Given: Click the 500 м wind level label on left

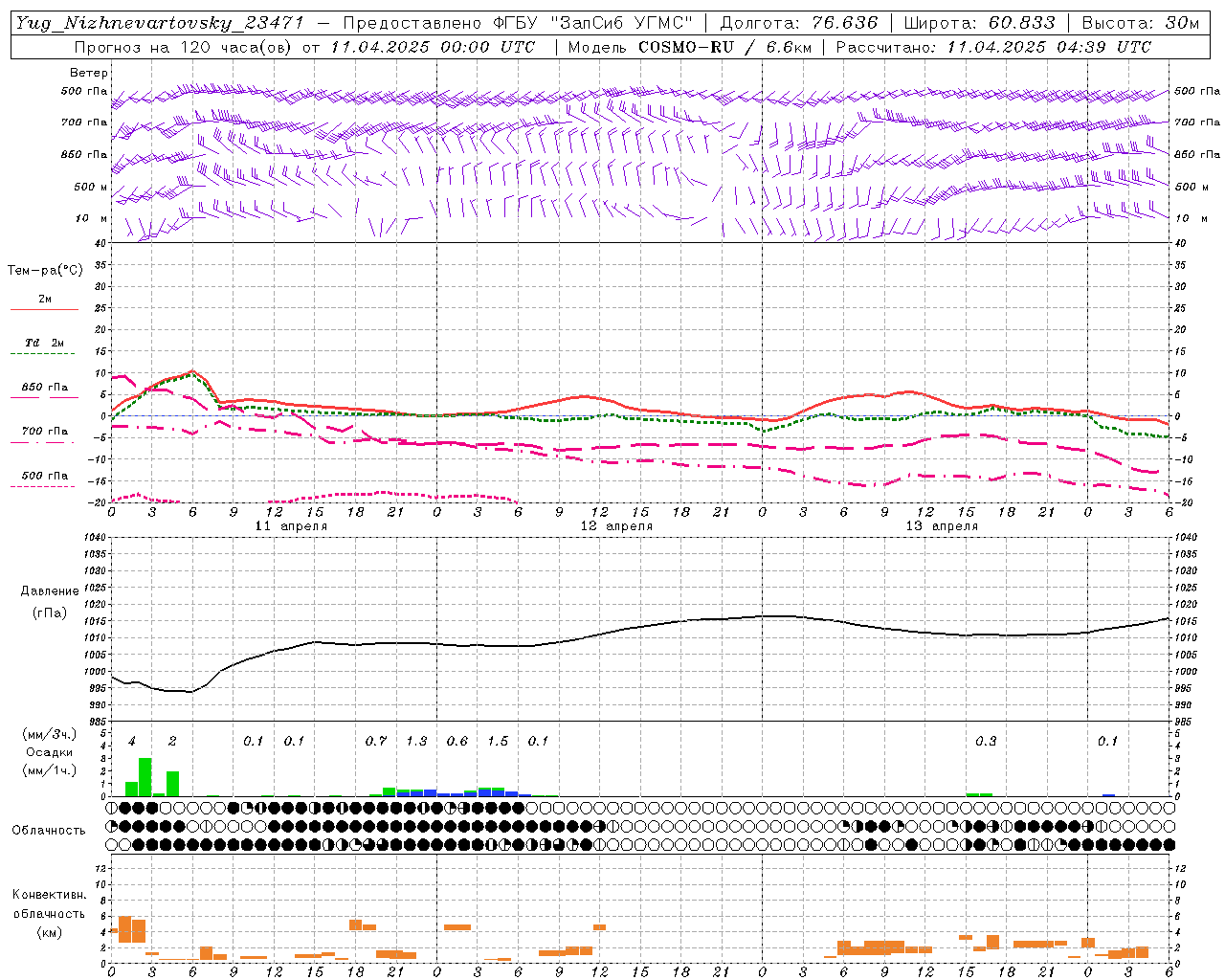Looking at the screenshot, I should coord(91,187).
